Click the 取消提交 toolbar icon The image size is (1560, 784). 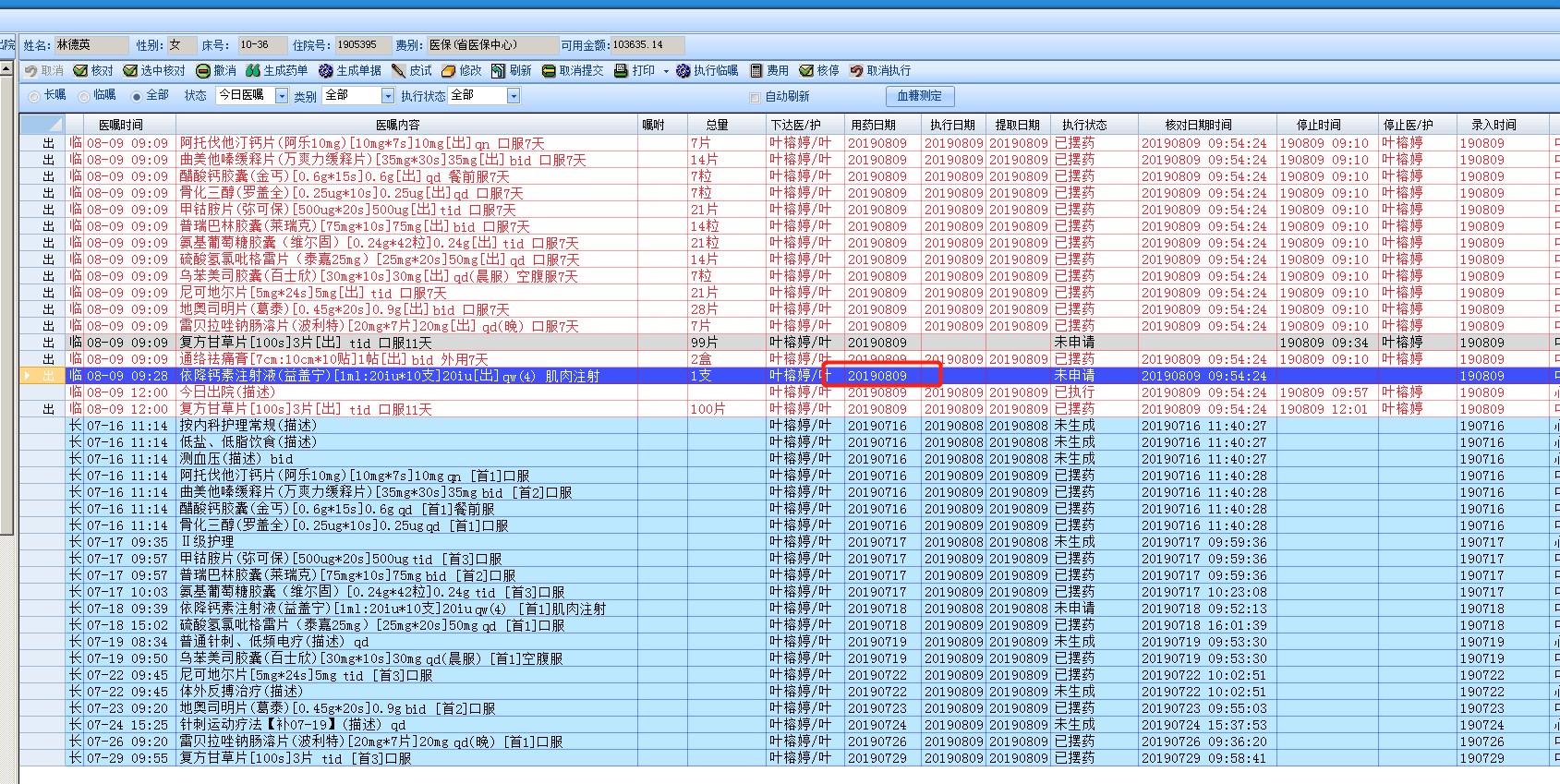(548, 71)
